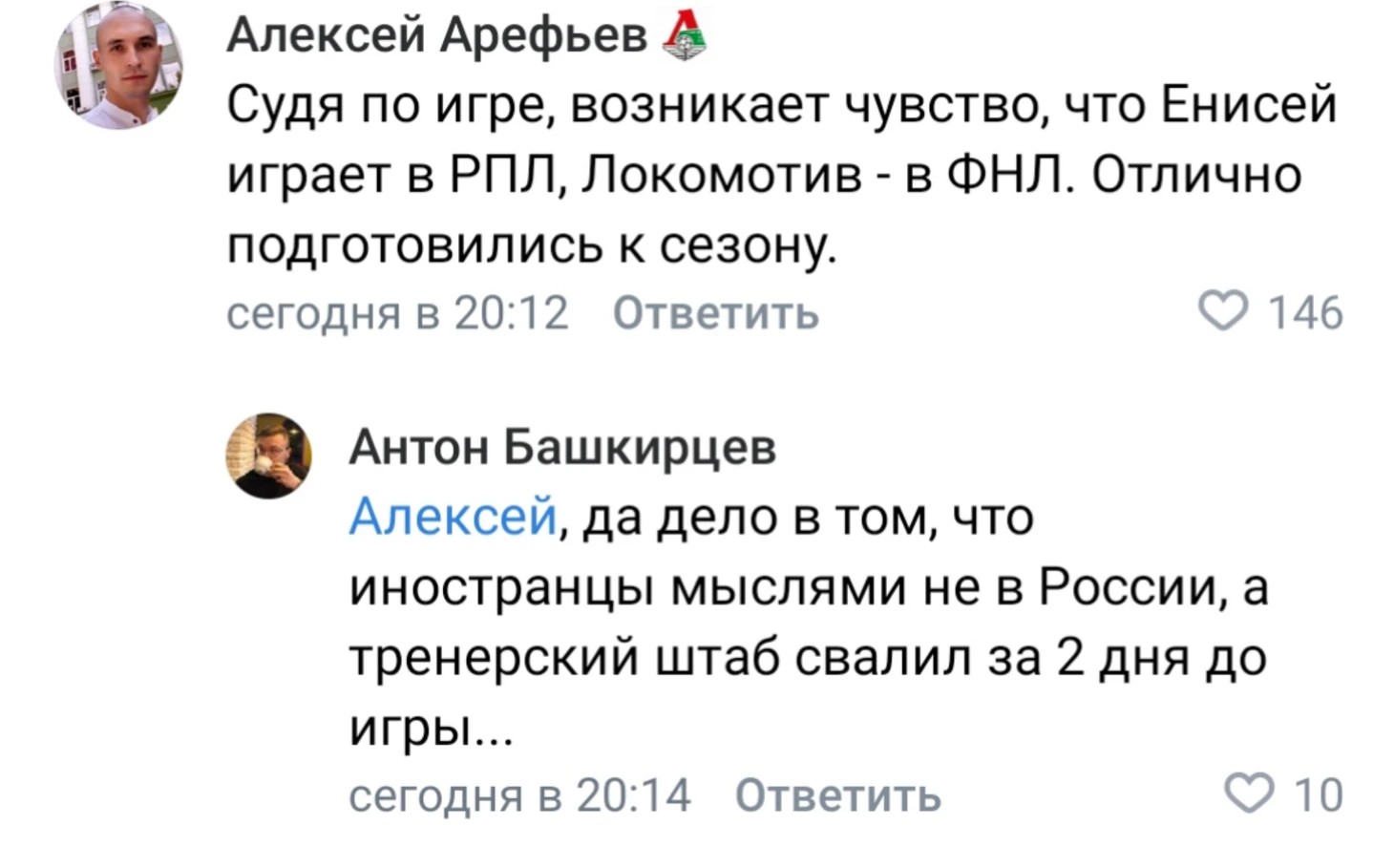The width and height of the screenshot is (1394, 868).
Task: Reply to the comment posted at 20:14
Action: (x=837, y=795)
